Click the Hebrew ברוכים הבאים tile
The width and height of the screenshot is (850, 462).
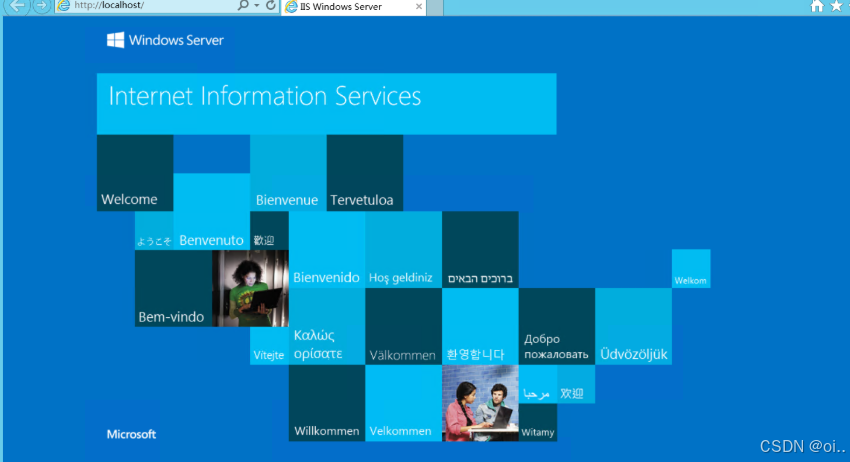(x=480, y=249)
